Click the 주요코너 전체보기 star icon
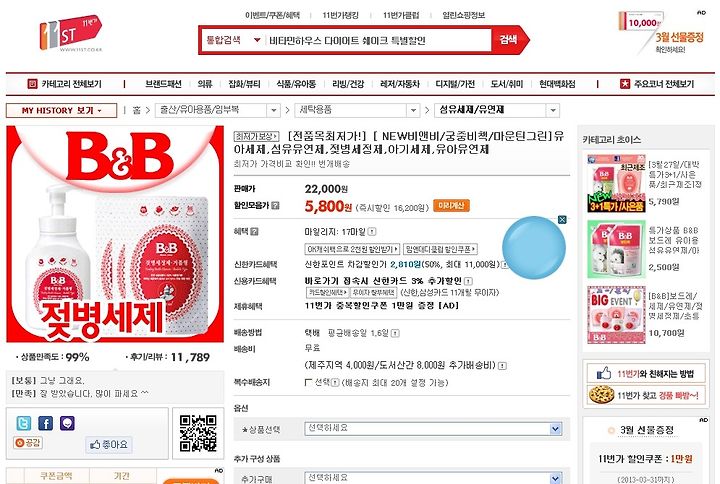Viewport: 720px width, 484px height. tap(625, 84)
